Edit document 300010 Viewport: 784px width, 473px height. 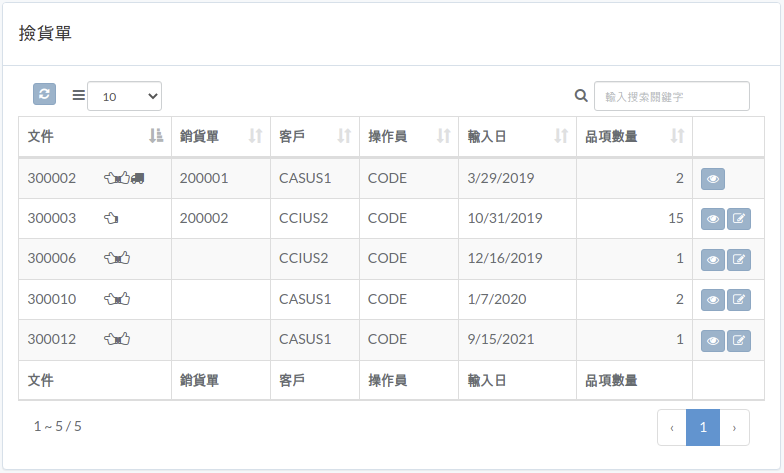738,300
